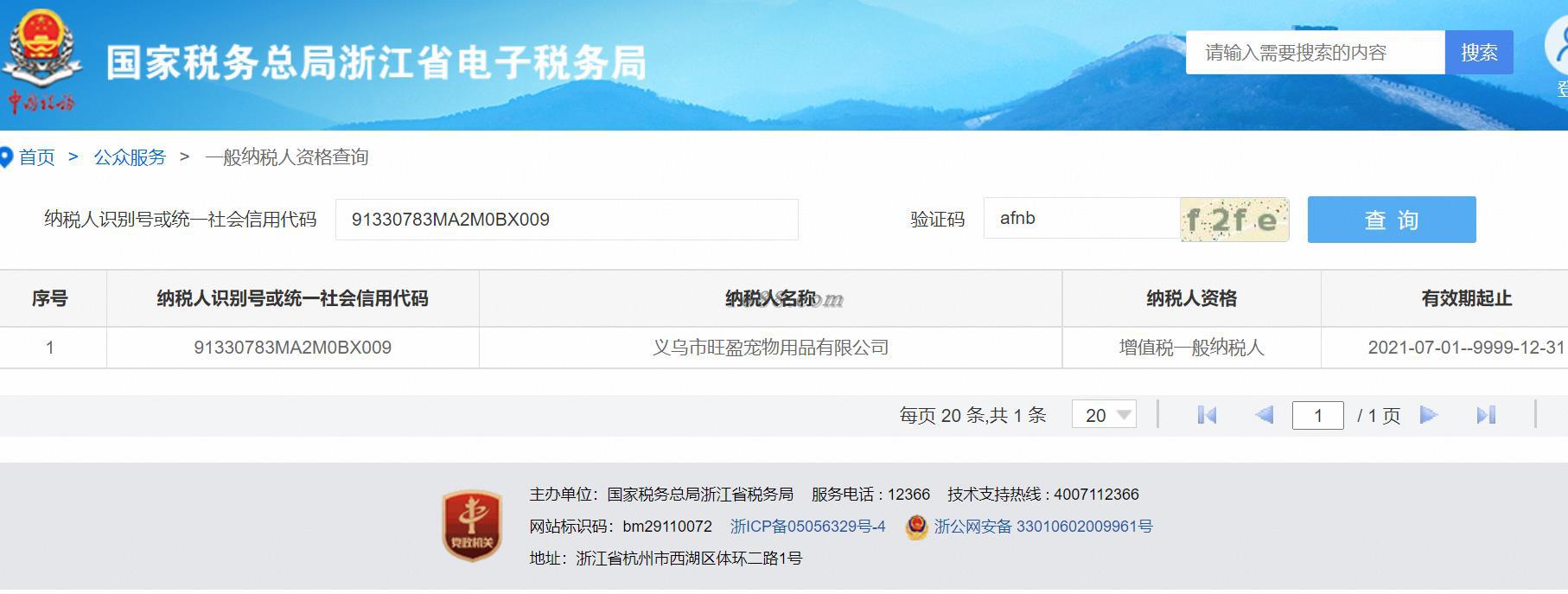Click 服务电话 : 12366 text
Viewport: 1568px width, 594px height.
point(870,495)
